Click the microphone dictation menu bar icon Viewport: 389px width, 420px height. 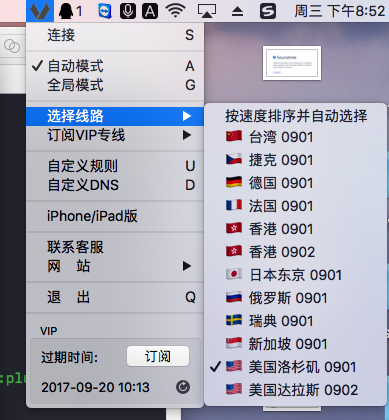coord(128,11)
